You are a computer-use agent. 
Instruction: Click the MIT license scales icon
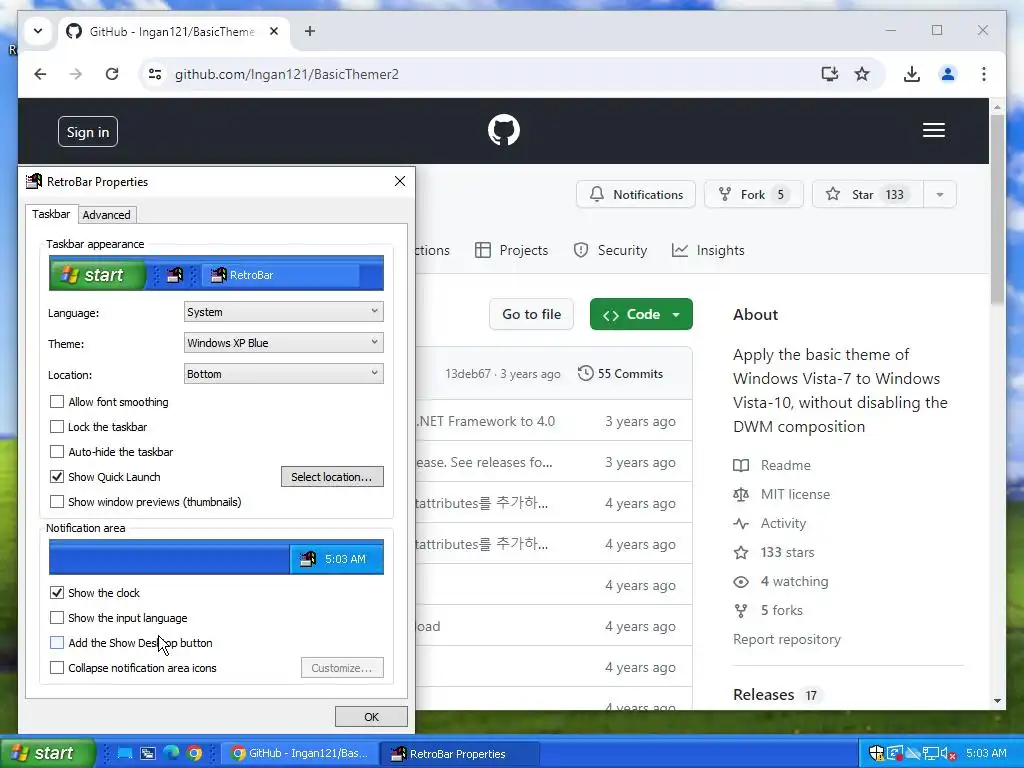741,494
